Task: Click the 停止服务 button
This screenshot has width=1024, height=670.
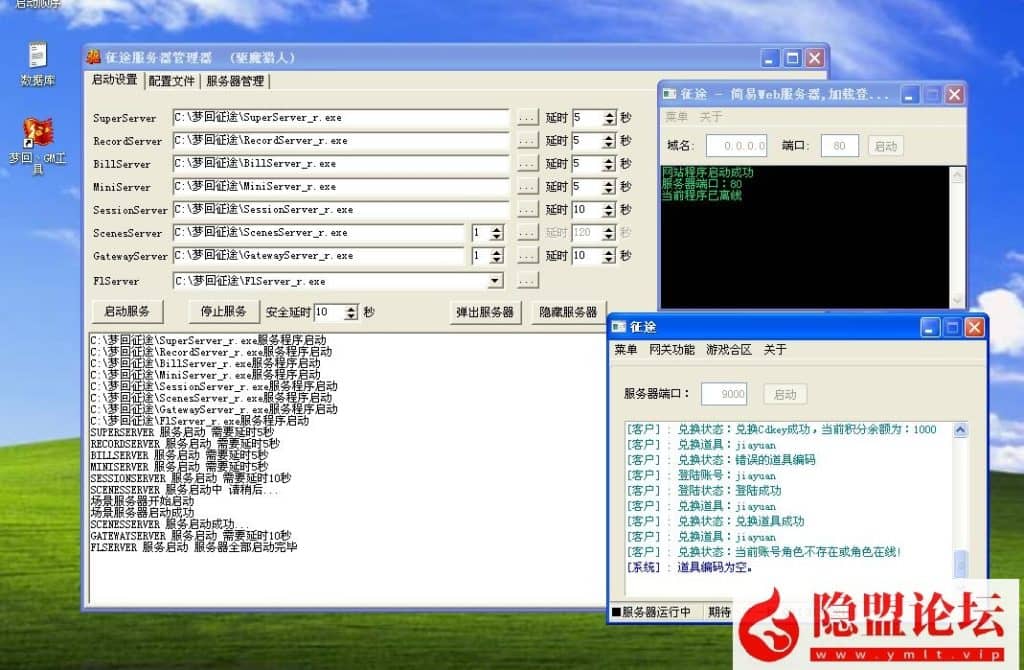Action: click(223, 311)
